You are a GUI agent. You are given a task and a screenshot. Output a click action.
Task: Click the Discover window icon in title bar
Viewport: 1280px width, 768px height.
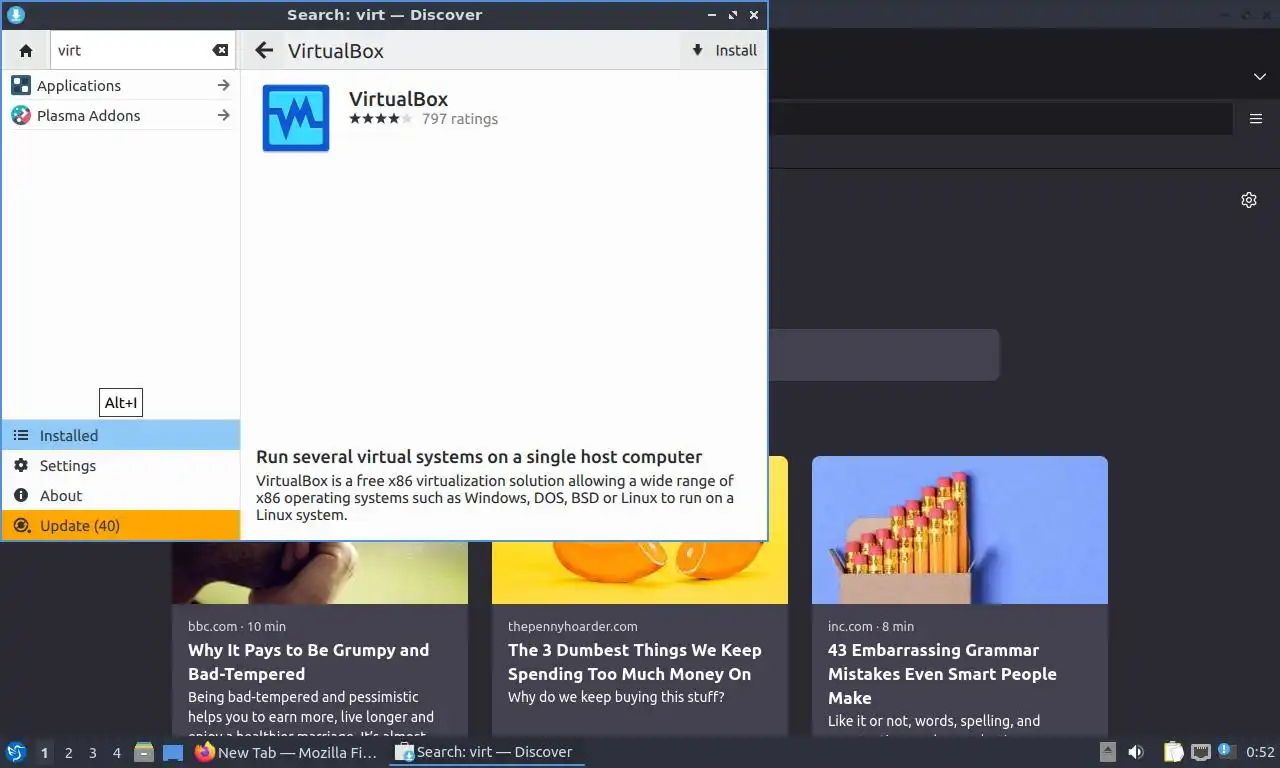[14, 14]
